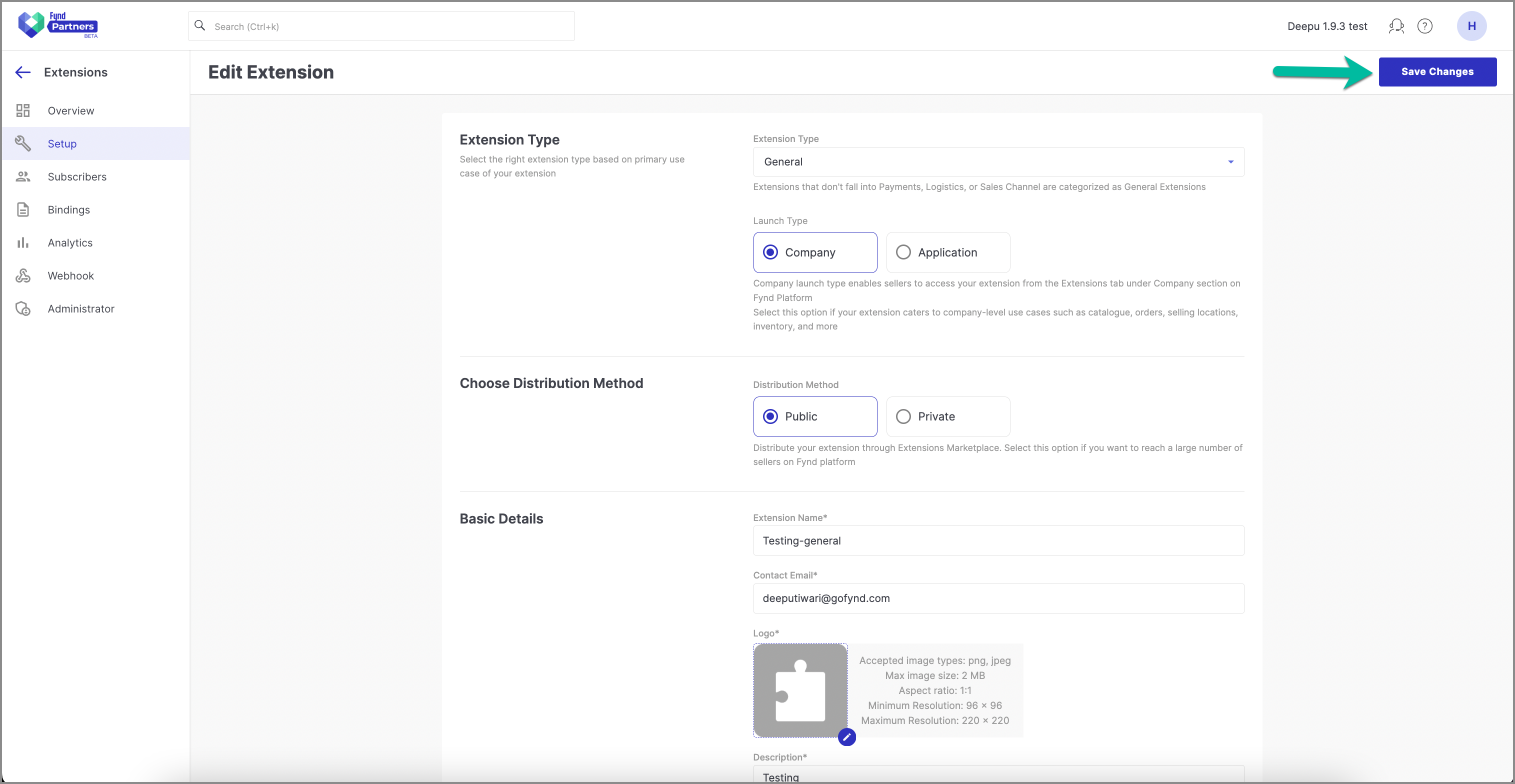Open Bindings in sidebar
The image size is (1515, 784).
tap(96, 209)
